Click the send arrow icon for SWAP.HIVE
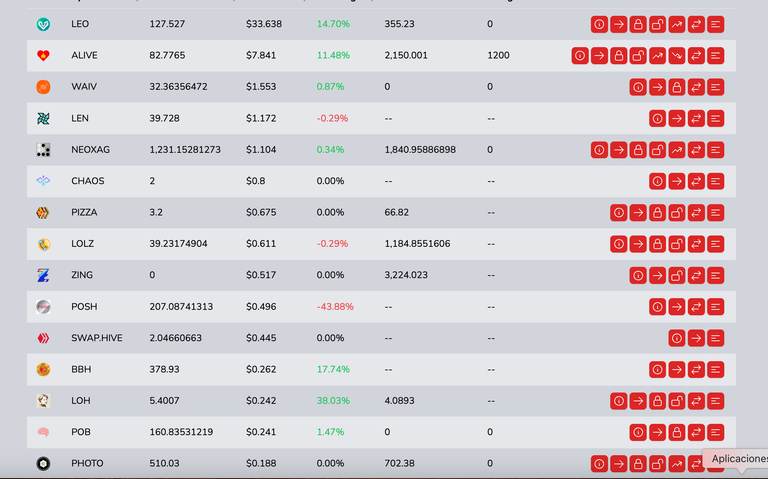This screenshot has width=768, height=479. (x=696, y=338)
